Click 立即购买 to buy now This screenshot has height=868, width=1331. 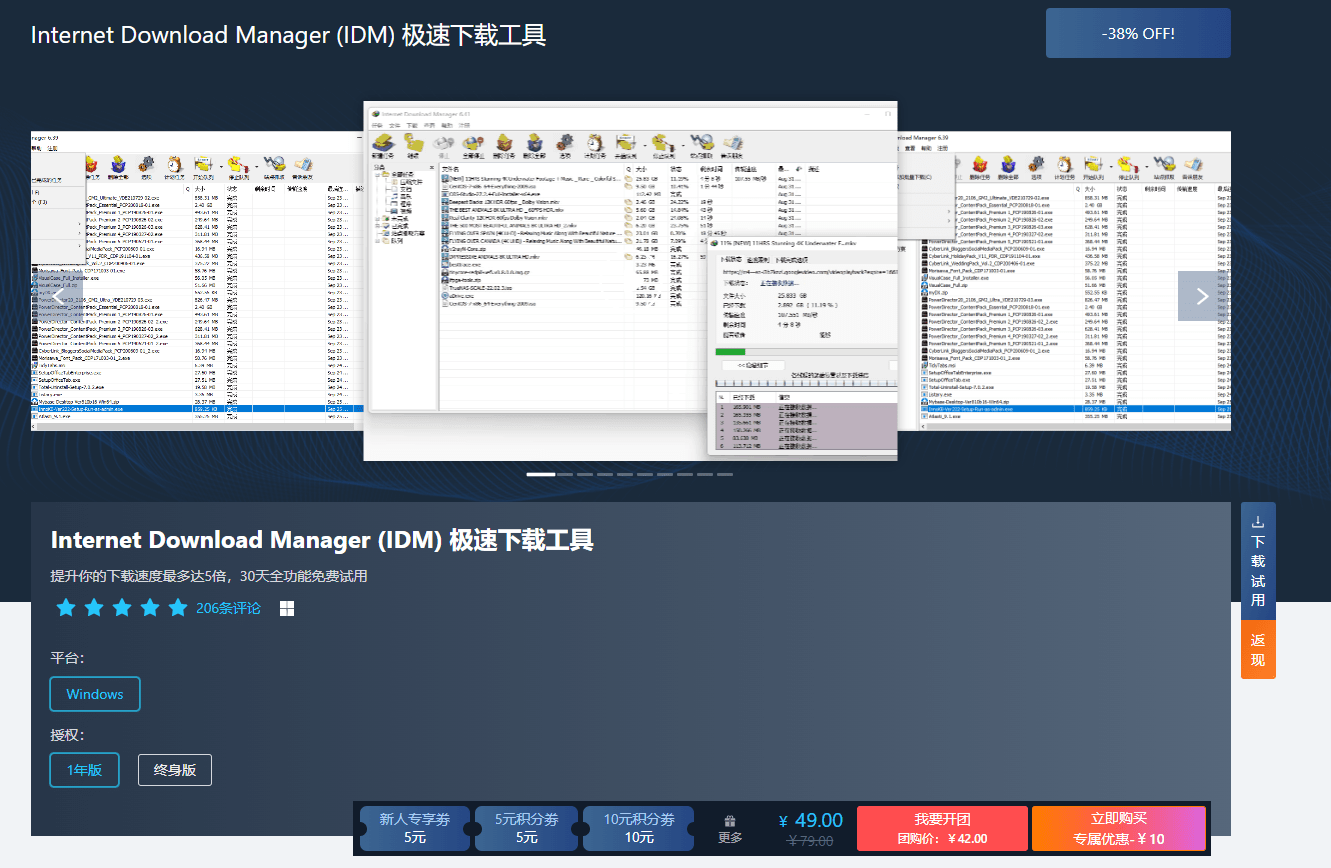[1119, 828]
